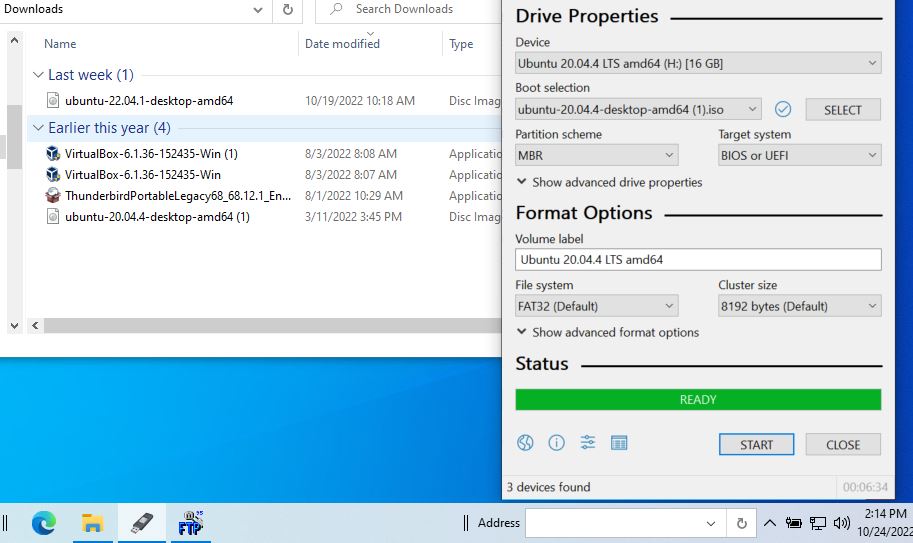This screenshot has height=543, width=913.
Task: Click the 10/19/2022 10:18 AM date cell
Action: pos(360,100)
